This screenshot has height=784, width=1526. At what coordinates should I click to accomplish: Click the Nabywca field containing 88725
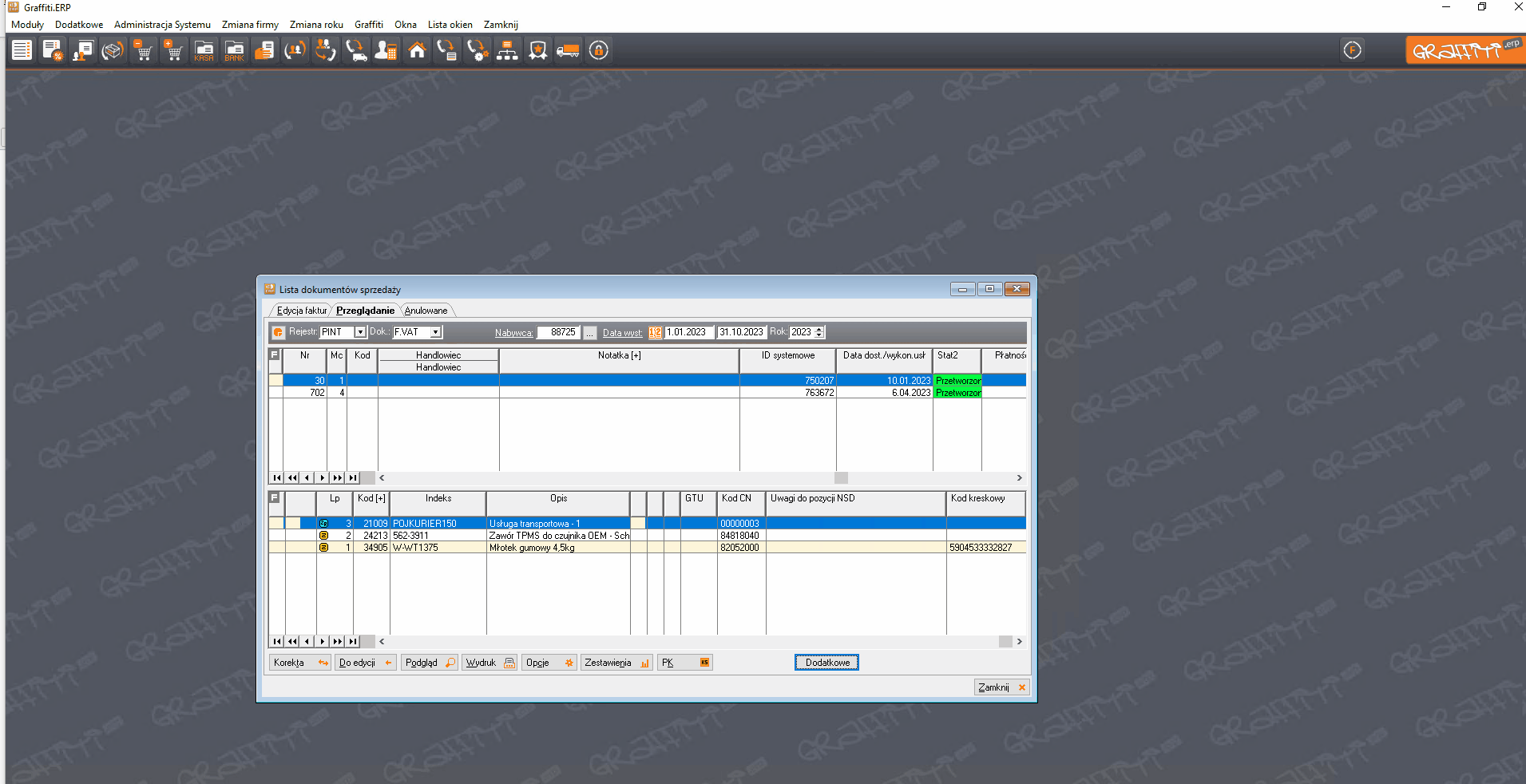(x=558, y=332)
